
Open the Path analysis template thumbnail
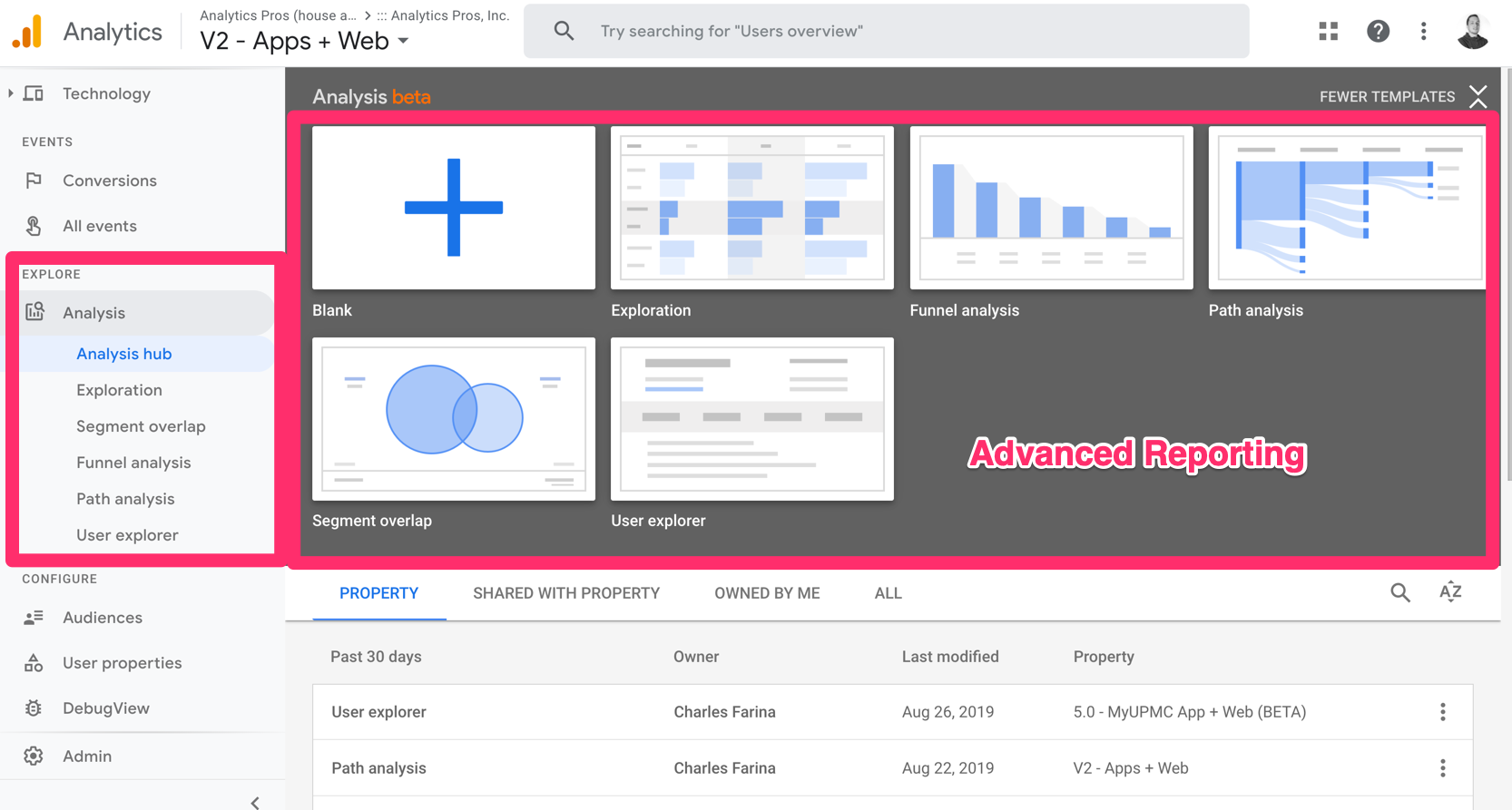pos(1347,208)
